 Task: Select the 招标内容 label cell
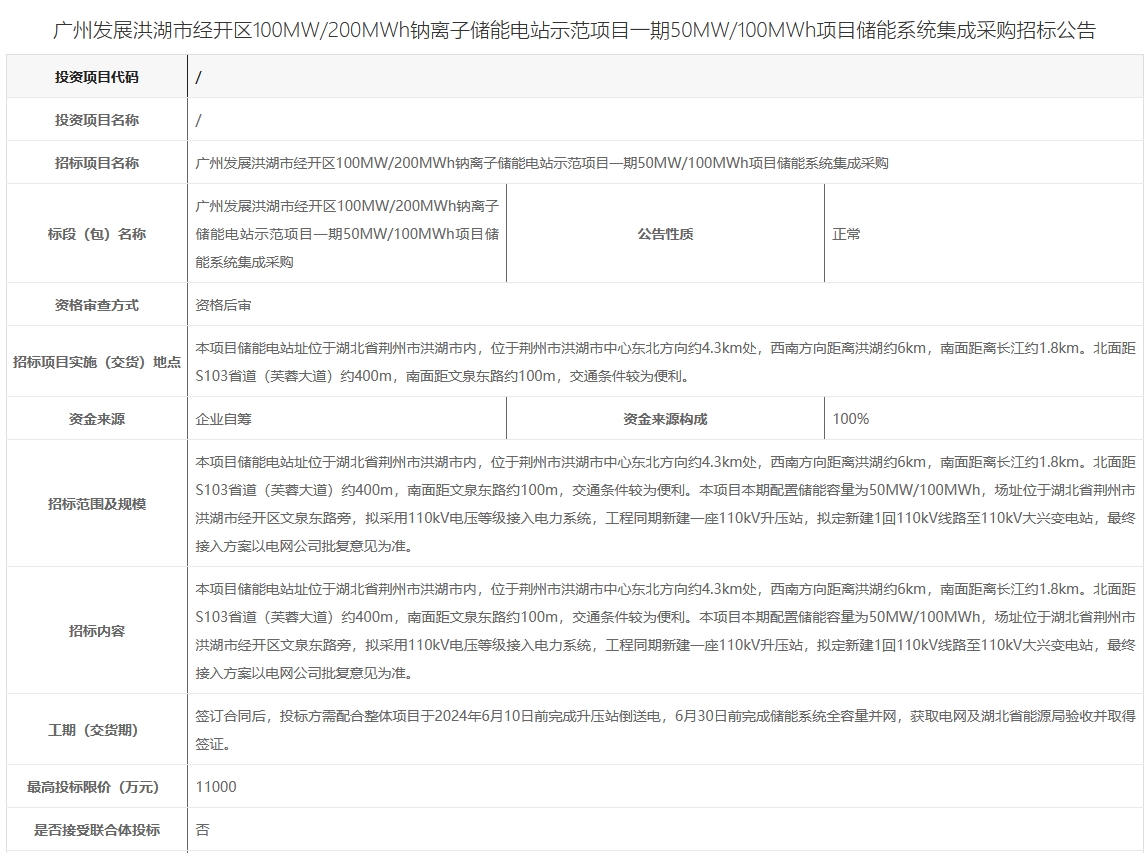97,630
